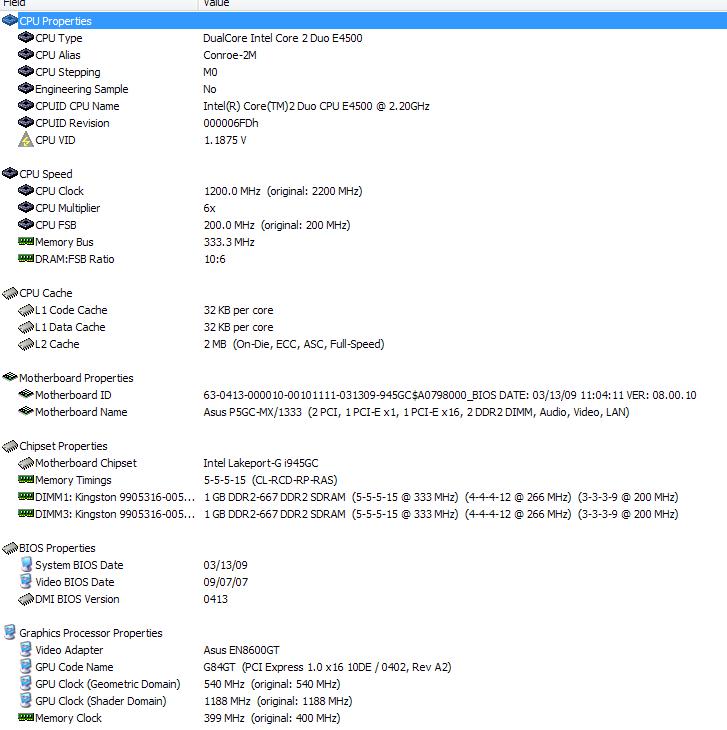
Task: Click the chip icon beside CPU Speed
Action: 10,173
